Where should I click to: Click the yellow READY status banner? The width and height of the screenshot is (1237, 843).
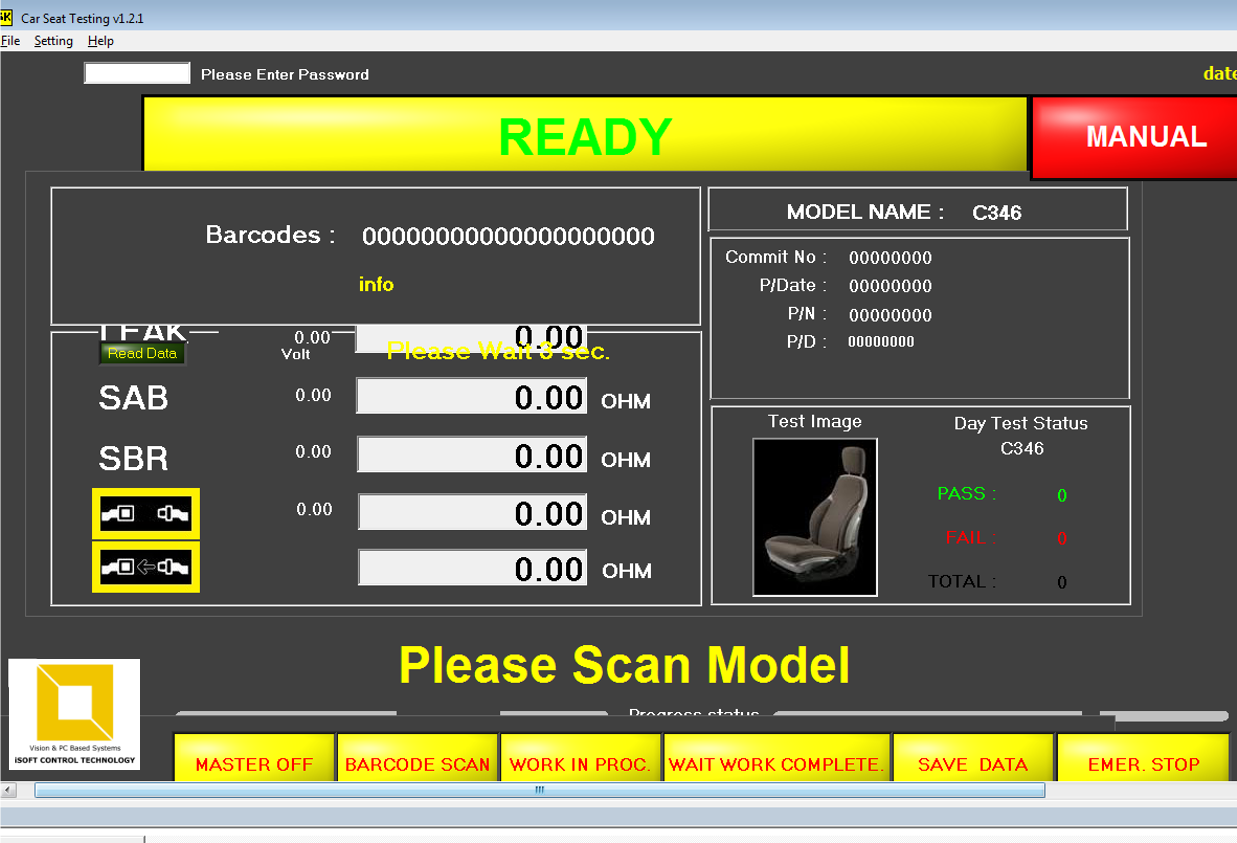click(x=585, y=137)
